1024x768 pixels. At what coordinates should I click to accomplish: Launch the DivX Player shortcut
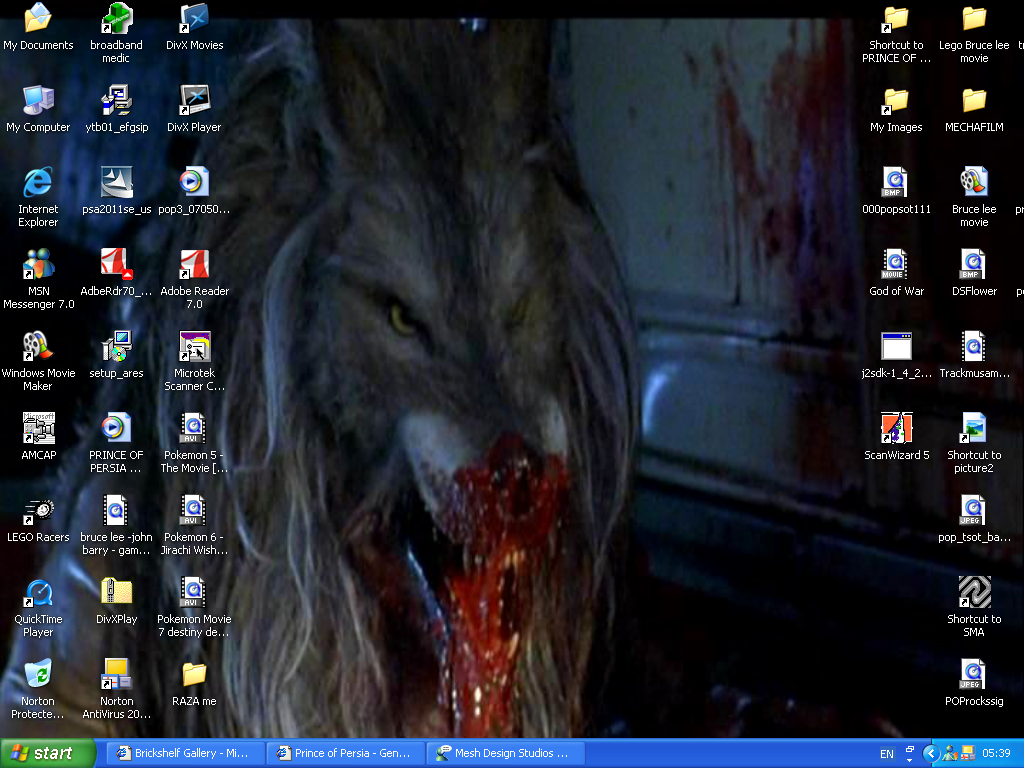click(x=194, y=101)
